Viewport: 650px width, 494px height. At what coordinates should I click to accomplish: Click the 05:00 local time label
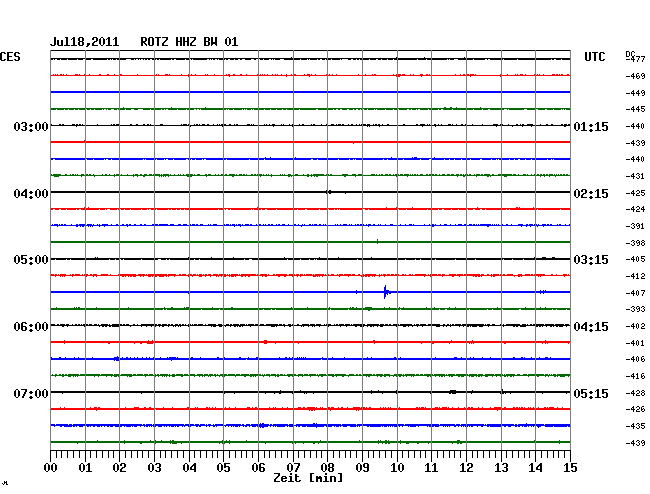31,260
